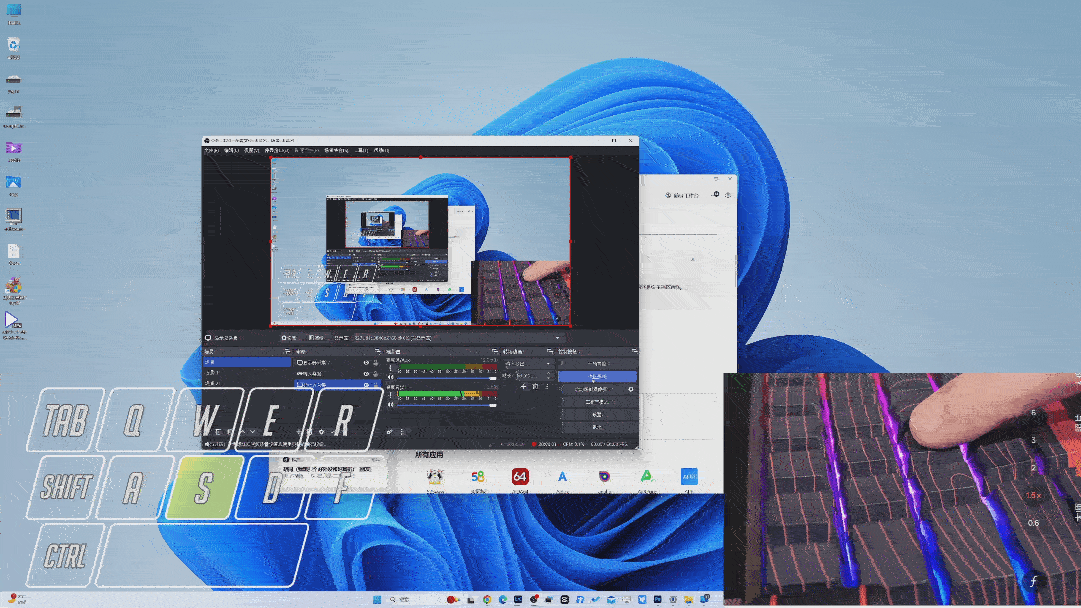
Task: Click the transition duration spinner arrows
Action: 550,376
